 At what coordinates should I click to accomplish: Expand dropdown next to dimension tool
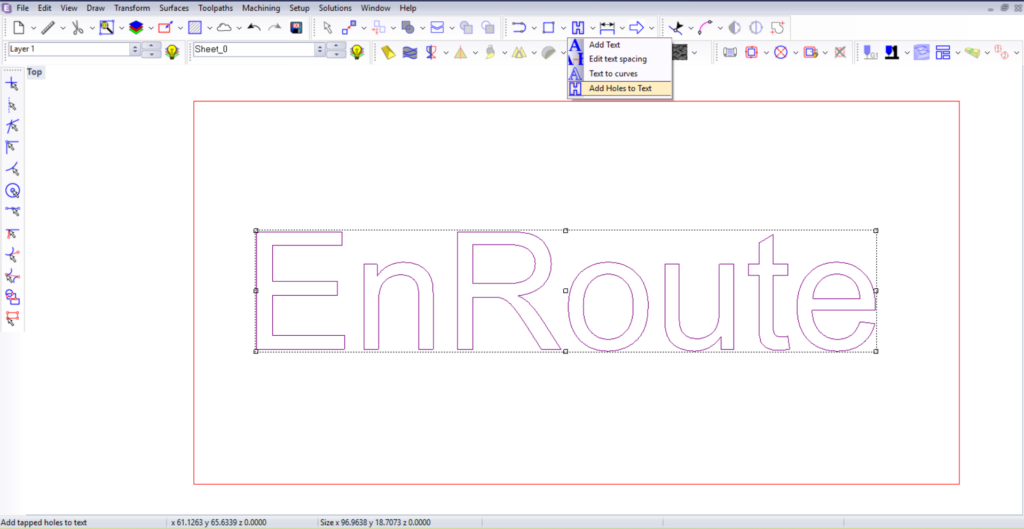[x=622, y=28]
